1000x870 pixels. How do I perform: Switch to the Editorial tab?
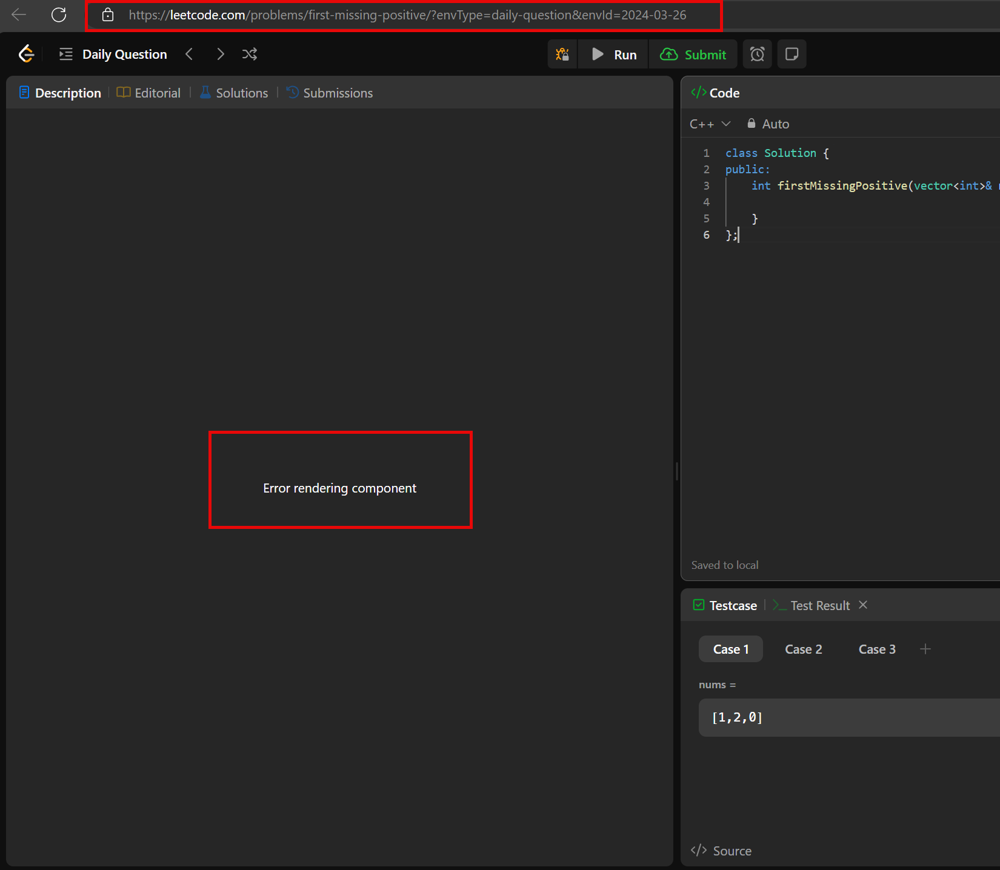pyautogui.click(x=149, y=93)
